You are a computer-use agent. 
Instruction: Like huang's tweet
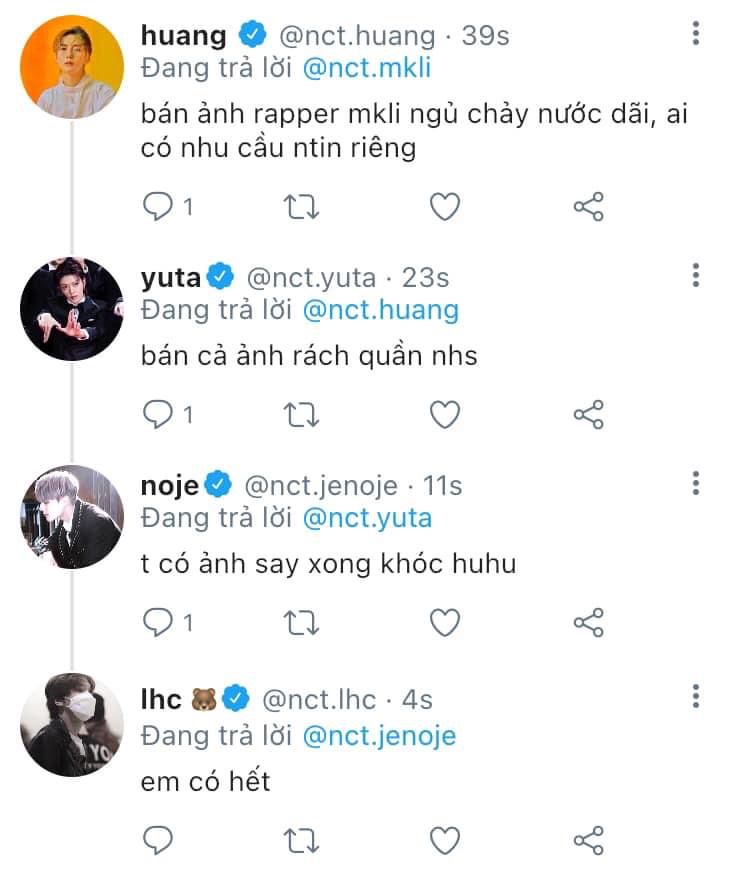click(x=444, y=207)
